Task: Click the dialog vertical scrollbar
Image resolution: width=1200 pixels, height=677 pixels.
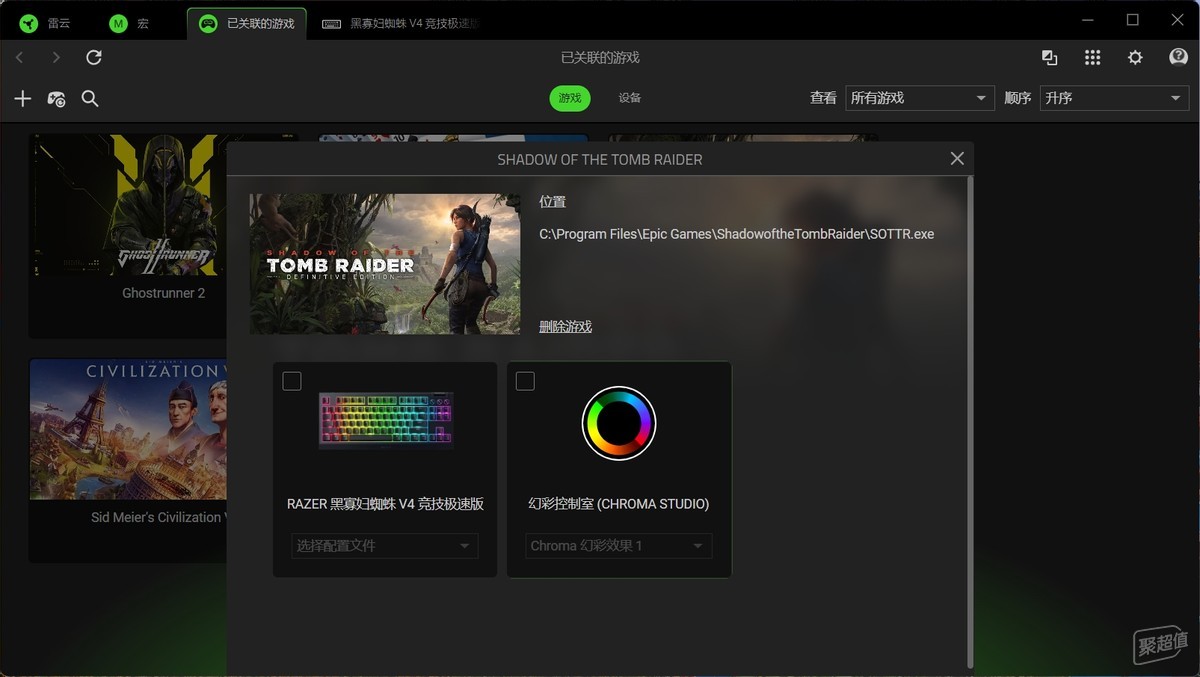Action: 969,423
